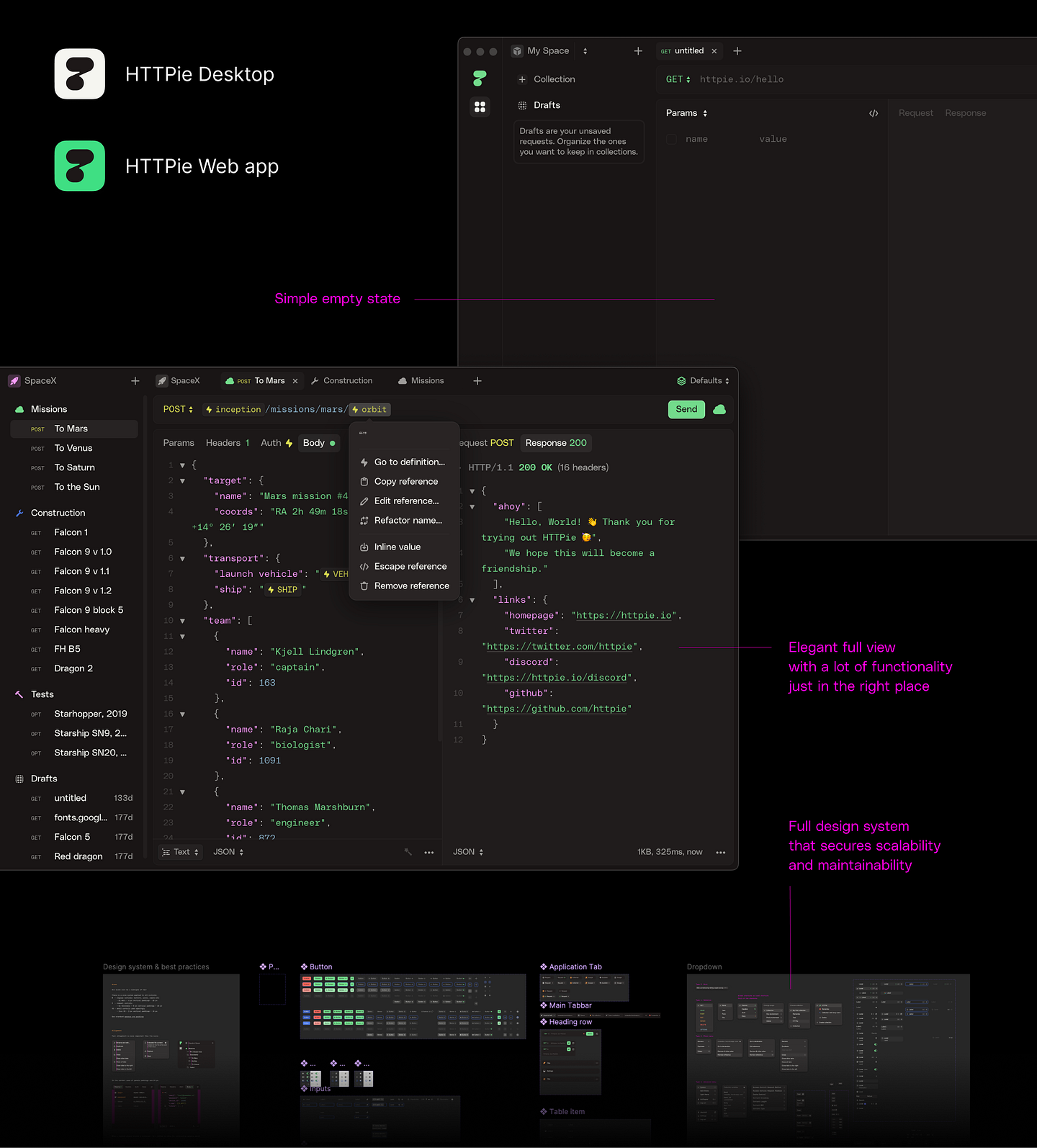This screenshot has height=1148, width=1037.
Task: Open a new tab after the Missions tab
Action: pyautogui.click(x=477, y=381)
